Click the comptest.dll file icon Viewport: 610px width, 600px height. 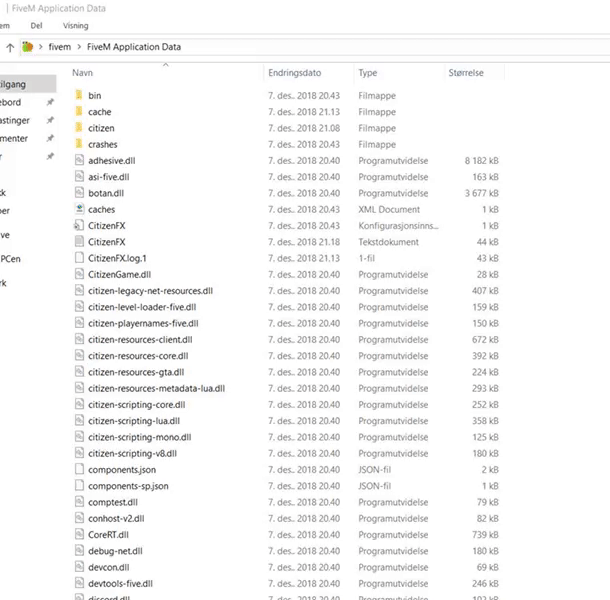tap(79, 502)
